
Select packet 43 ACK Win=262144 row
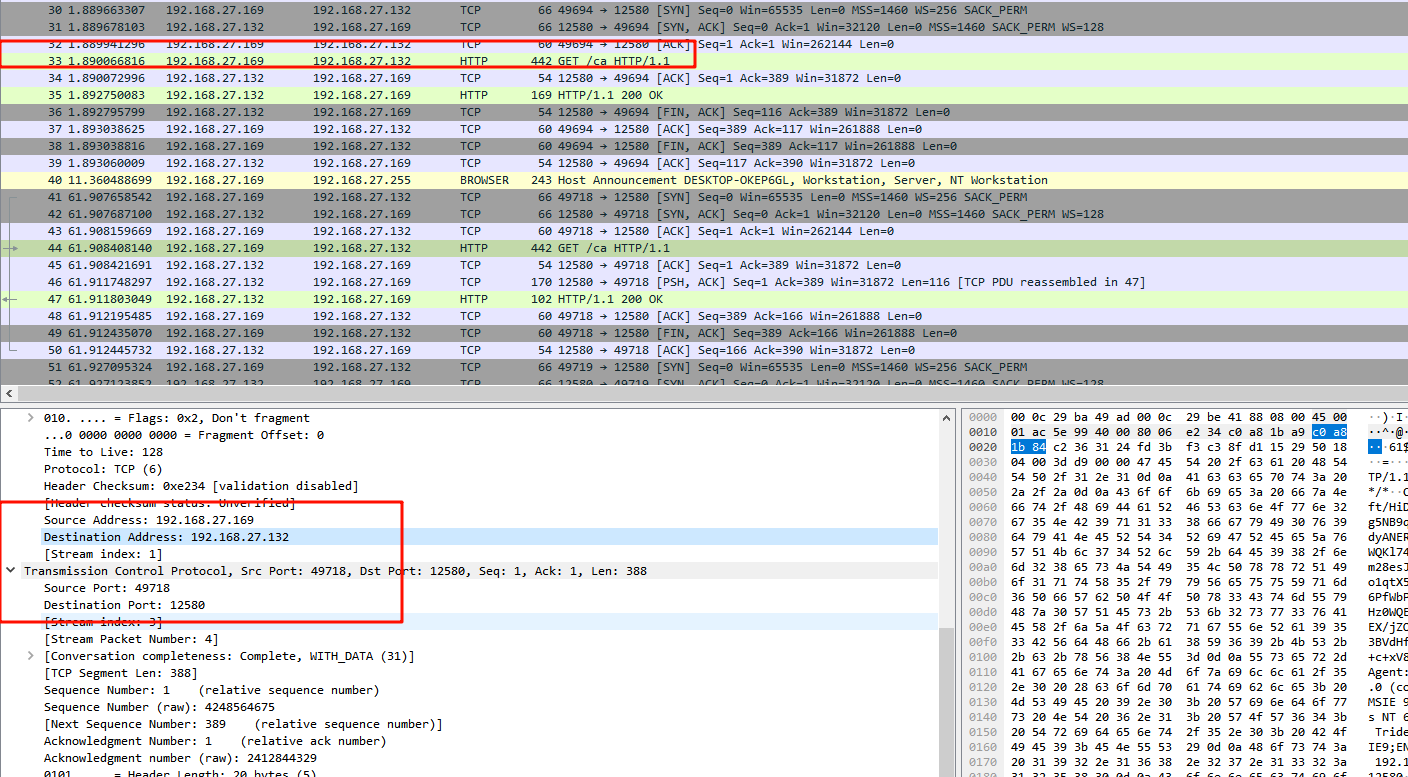[704, 231]
